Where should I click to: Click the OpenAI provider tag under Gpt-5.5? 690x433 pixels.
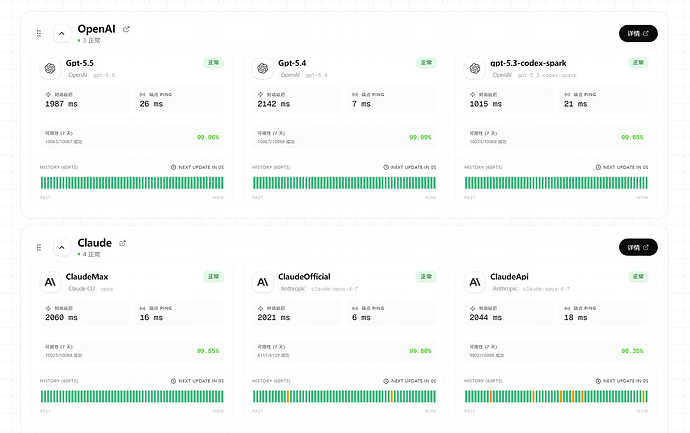(77, 75)
